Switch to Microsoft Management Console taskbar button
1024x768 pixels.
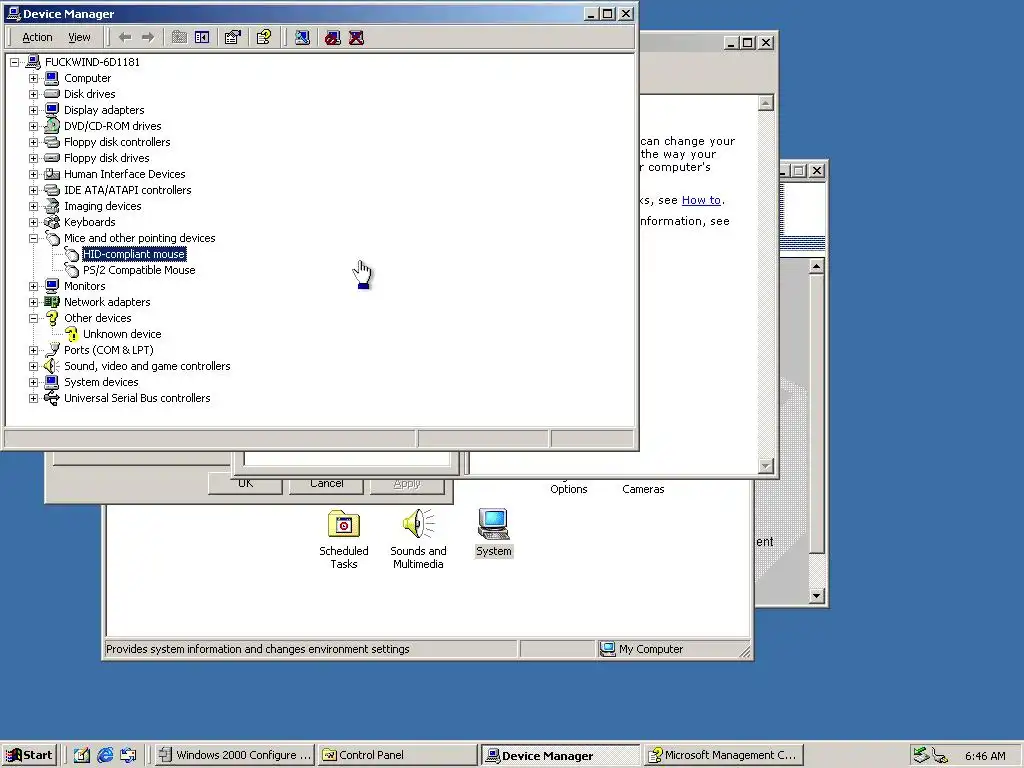coord(723,755)
